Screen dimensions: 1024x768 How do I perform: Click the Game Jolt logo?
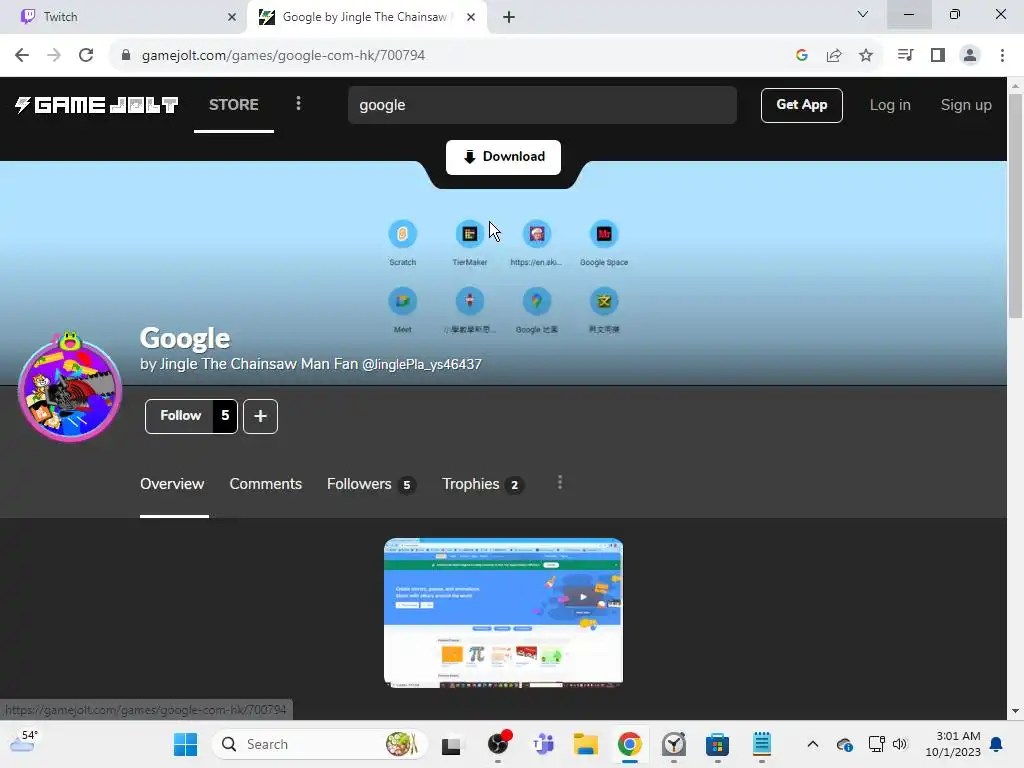click(96, 105)
